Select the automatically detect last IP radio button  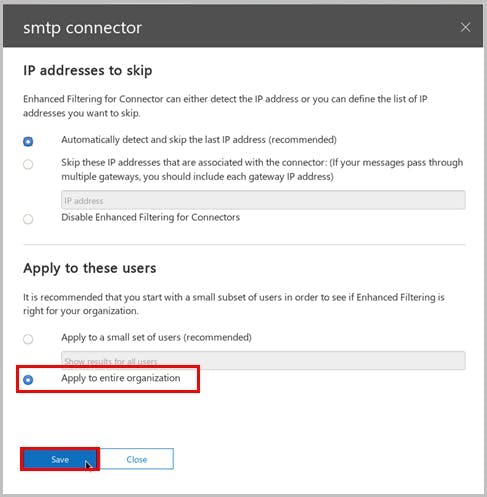point(28,141)
